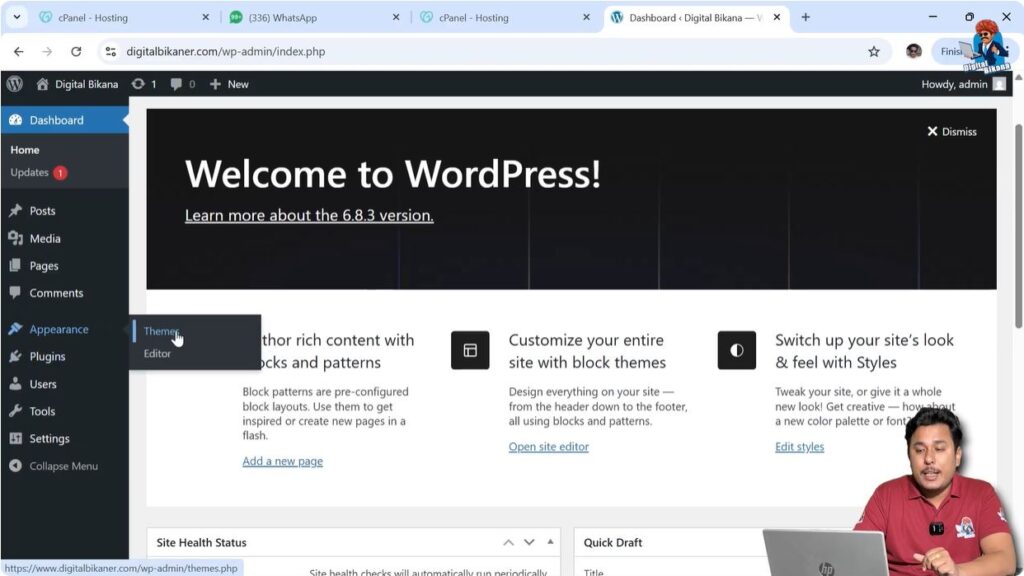Dismiss the Welcome to WordPress panel
Image resolution: width=1024 pixels, height=576 pixels.
(x=950, y=131)
